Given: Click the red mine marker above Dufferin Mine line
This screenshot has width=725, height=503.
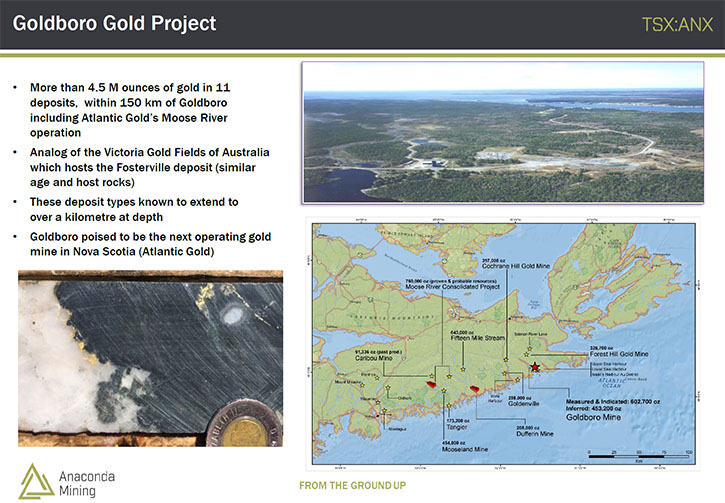Looking at the screenshot, I should [475, 389].
